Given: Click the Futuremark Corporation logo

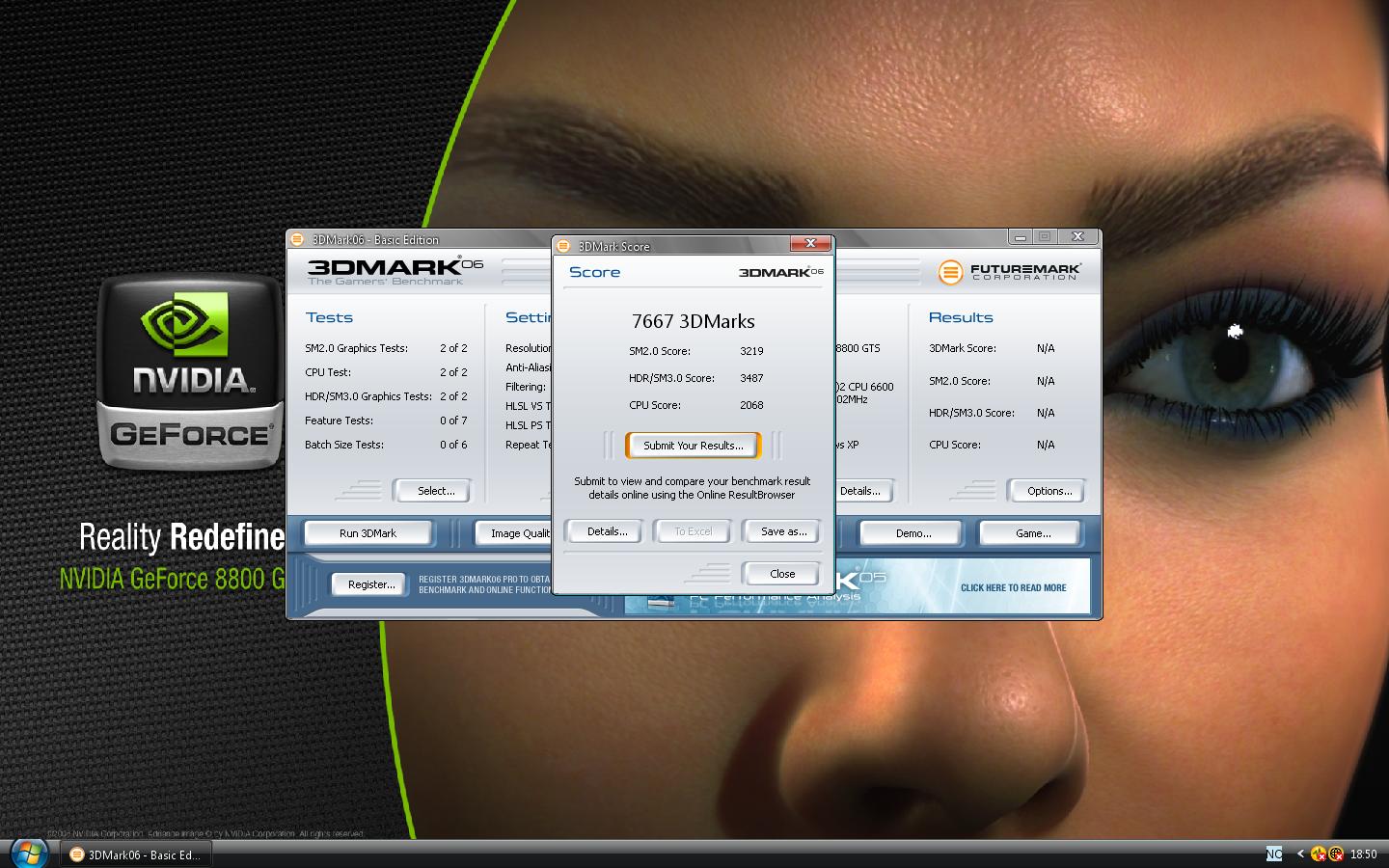Looking at the screenshot, I should pyautogui.click(x=1009, y=272).
